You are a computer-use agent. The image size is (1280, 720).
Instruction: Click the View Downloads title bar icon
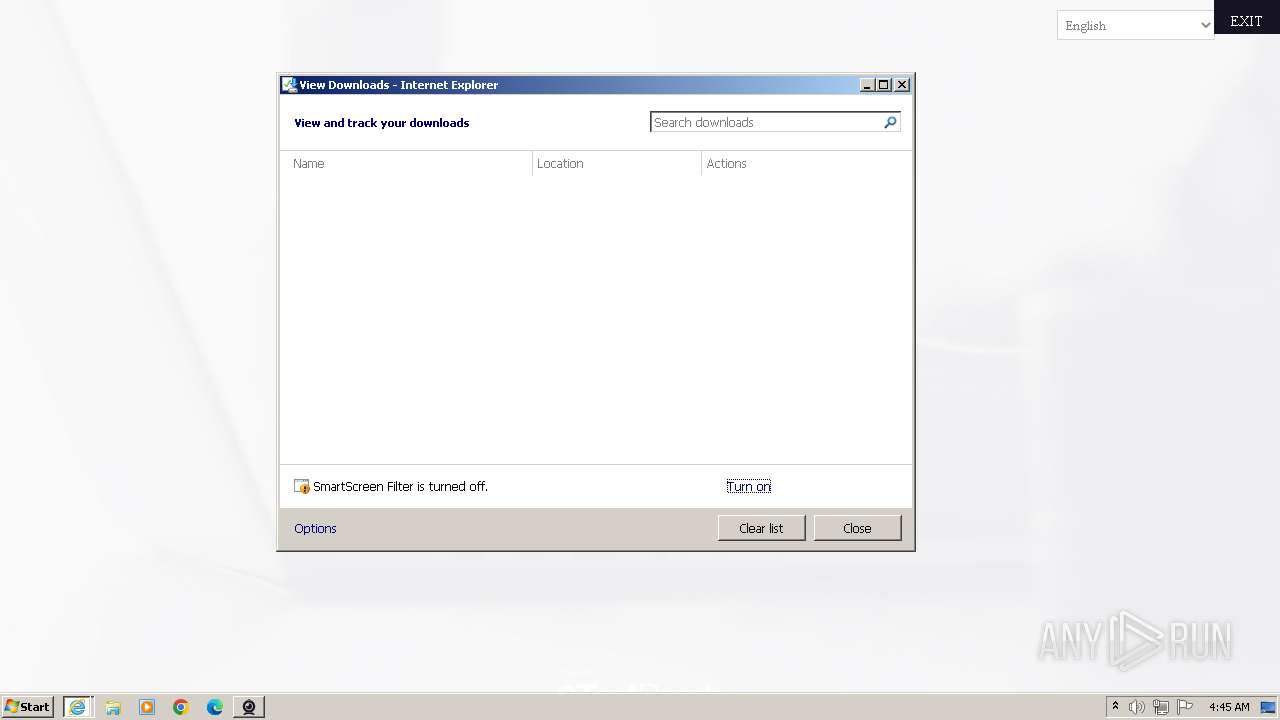click(289, 85)
